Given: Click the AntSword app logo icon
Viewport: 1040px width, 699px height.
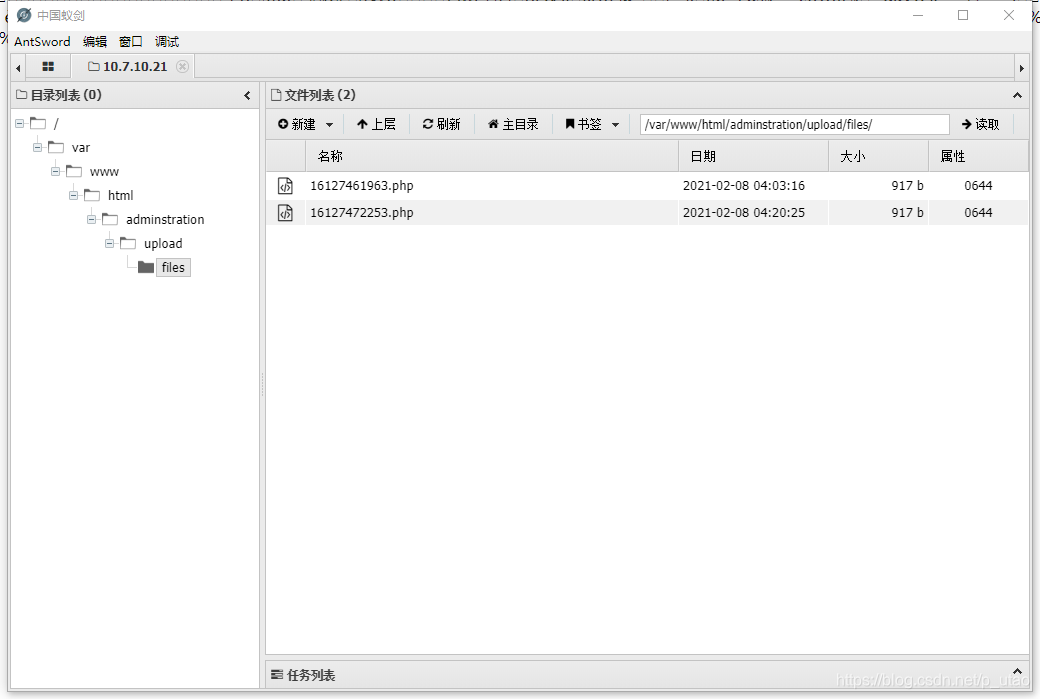Looking at the screenshot, I should [x=24, y=15].
